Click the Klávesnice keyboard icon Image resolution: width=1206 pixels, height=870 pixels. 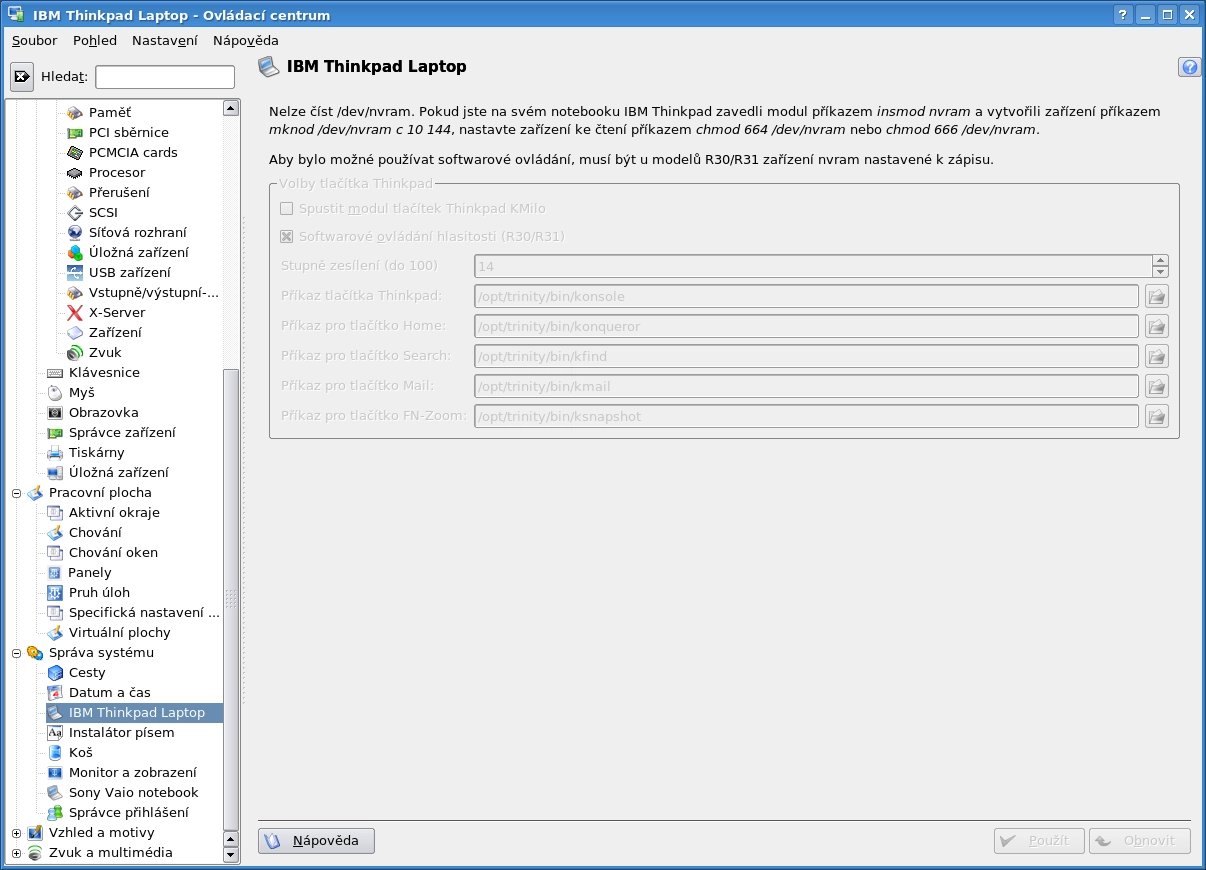(x=55, y=373)
